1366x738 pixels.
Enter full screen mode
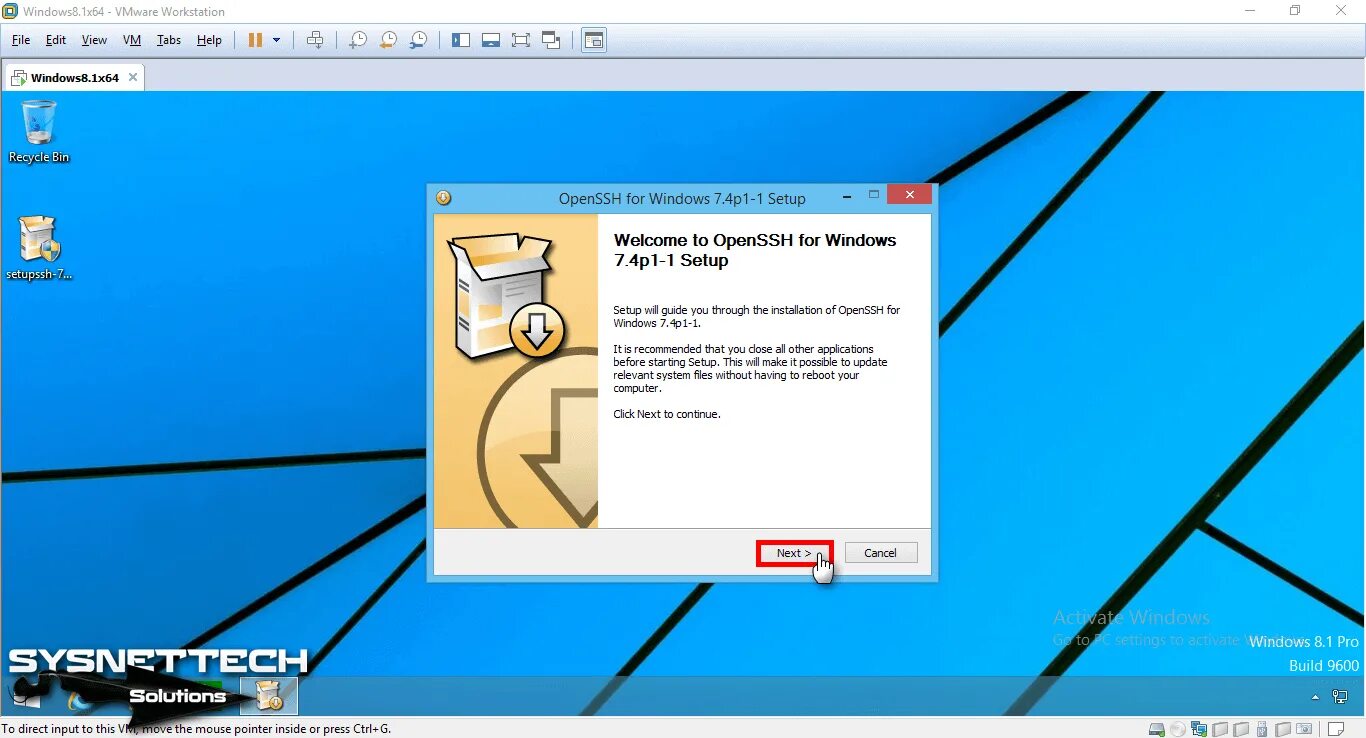click(520, 40)
